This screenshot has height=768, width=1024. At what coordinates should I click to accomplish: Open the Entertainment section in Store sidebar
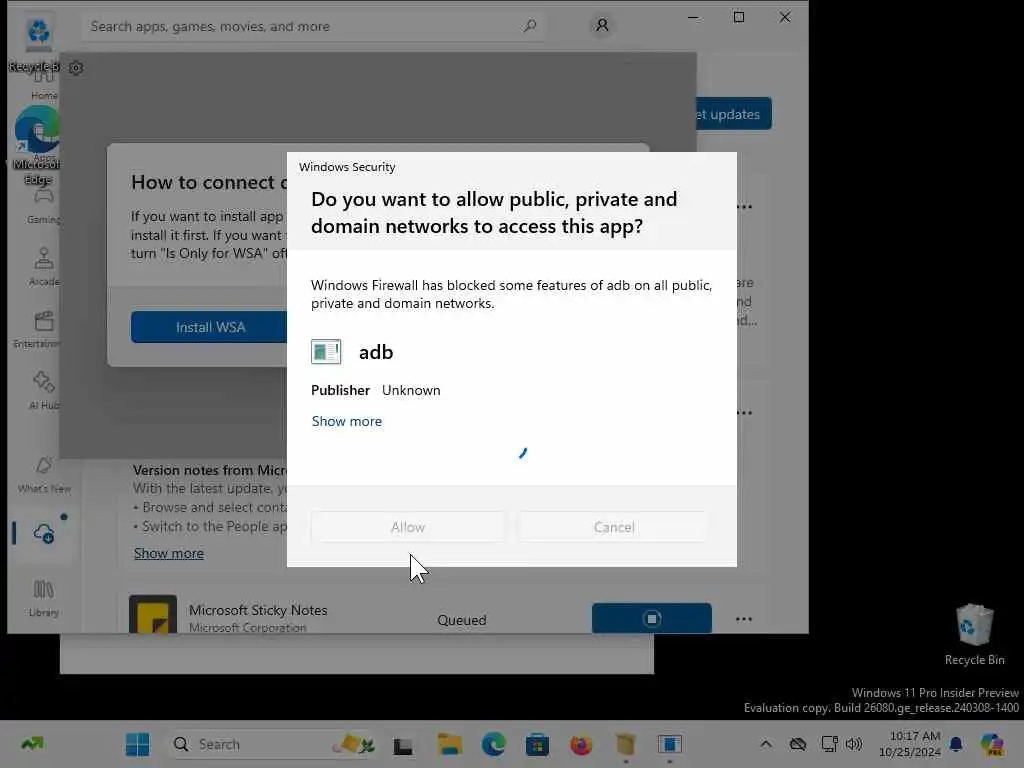pyautogui.click(x=44, y=329)
